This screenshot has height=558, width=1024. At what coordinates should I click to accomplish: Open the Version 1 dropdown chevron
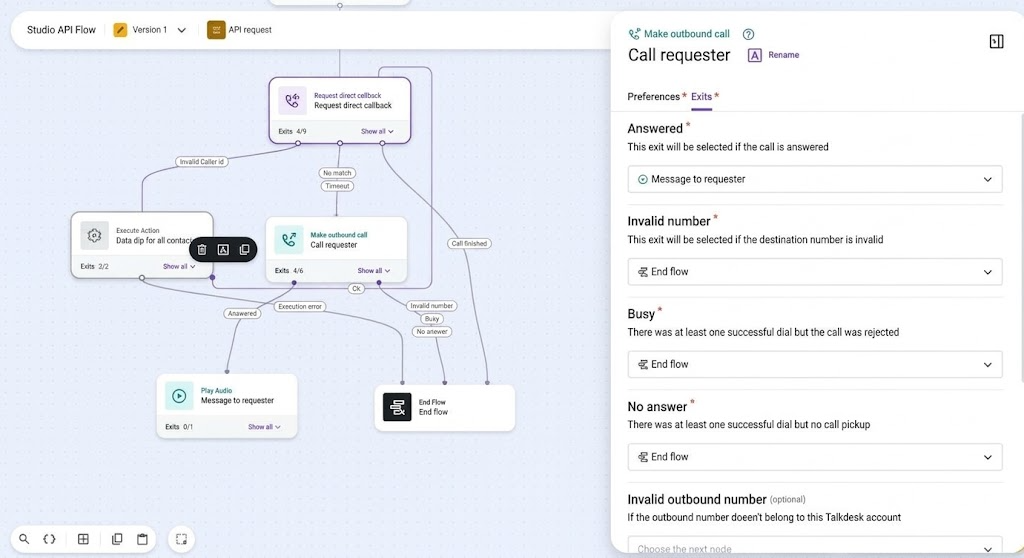tap(182, 30)
